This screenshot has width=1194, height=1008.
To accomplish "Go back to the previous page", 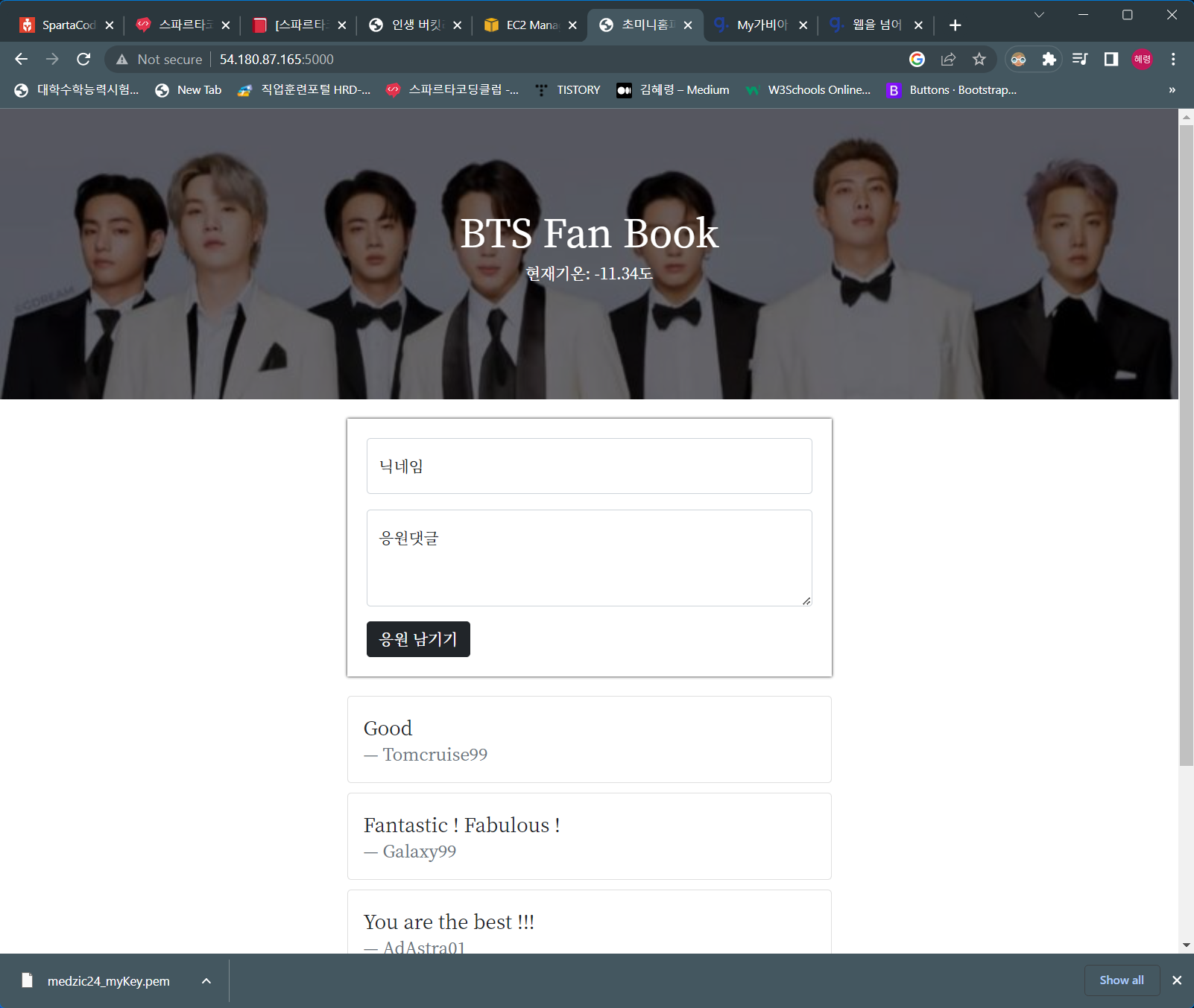I will tap(21, 59).
